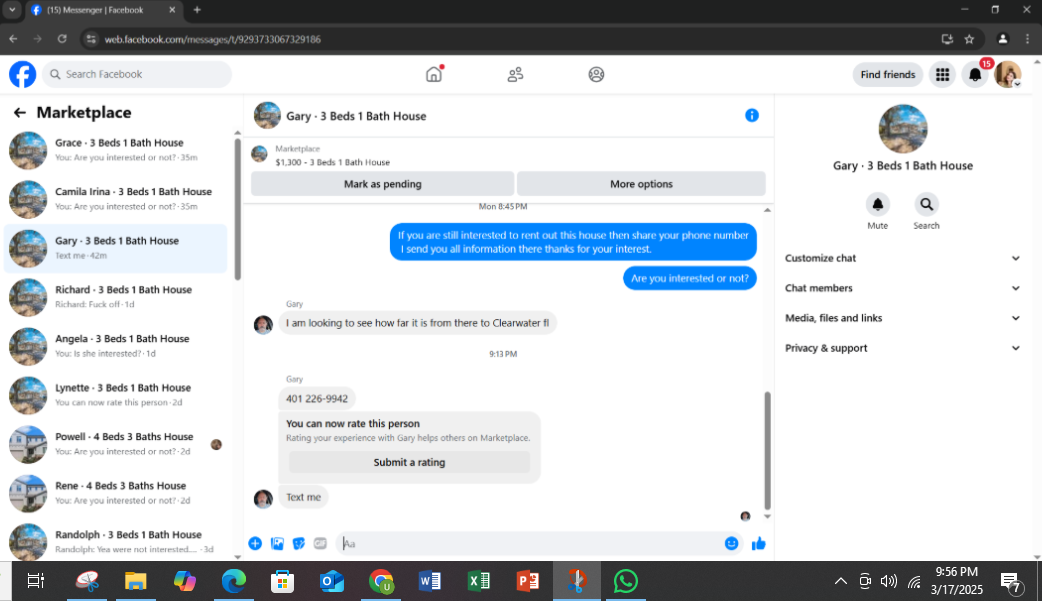Image resolution: width=1042 pixels, height=601 pixels.
Task: Open conversation information icon
Action: point(752,116)
